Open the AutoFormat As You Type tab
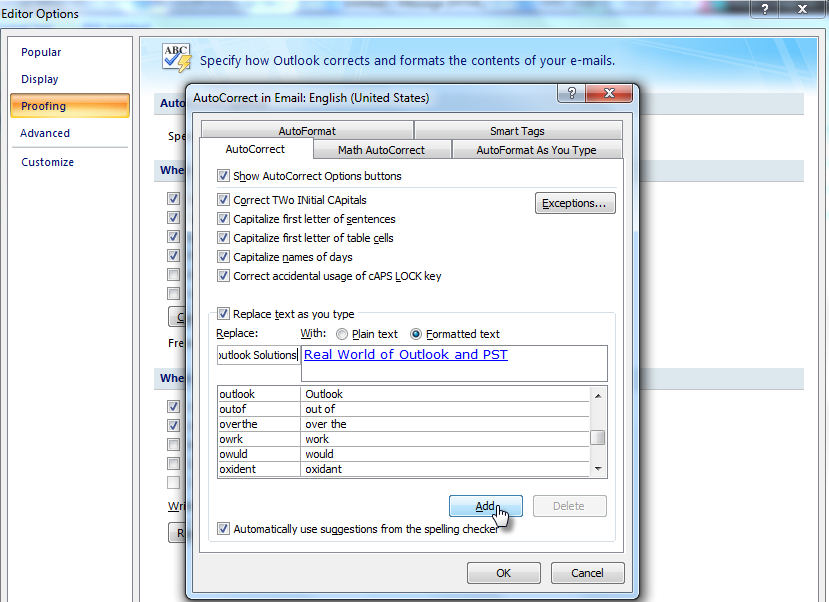Screen dimensions: 829x602 pyautogui.click(x=537, y=150)
